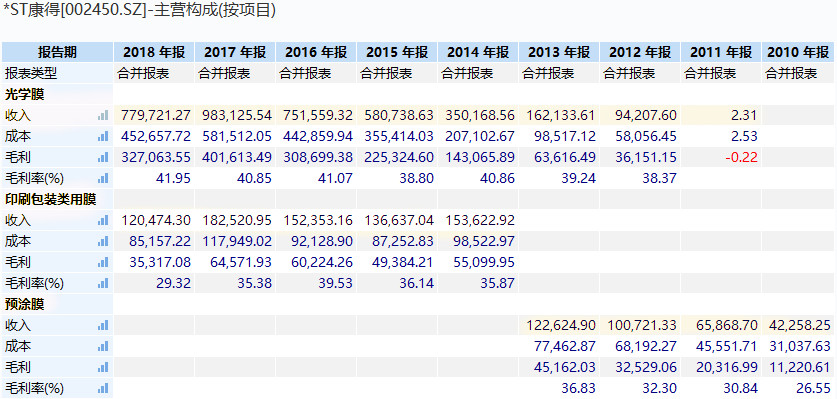Click cost value 452,657.72
Viewport: 837px width, 399px height.
[156, 136]
